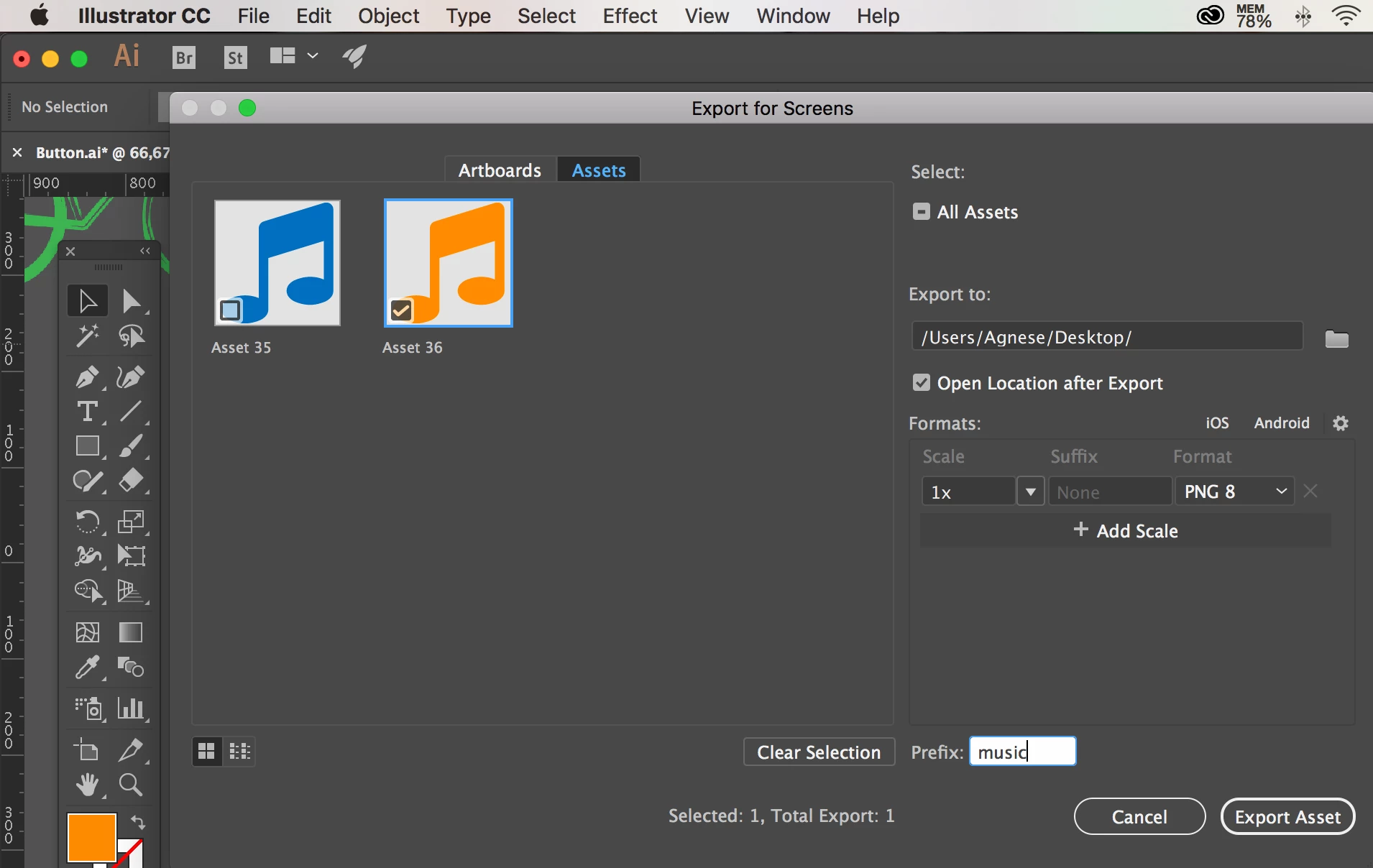This screenshot has height=868, width=1373.
Task: Select the Scale tool
Action: (x=132, y=521)
